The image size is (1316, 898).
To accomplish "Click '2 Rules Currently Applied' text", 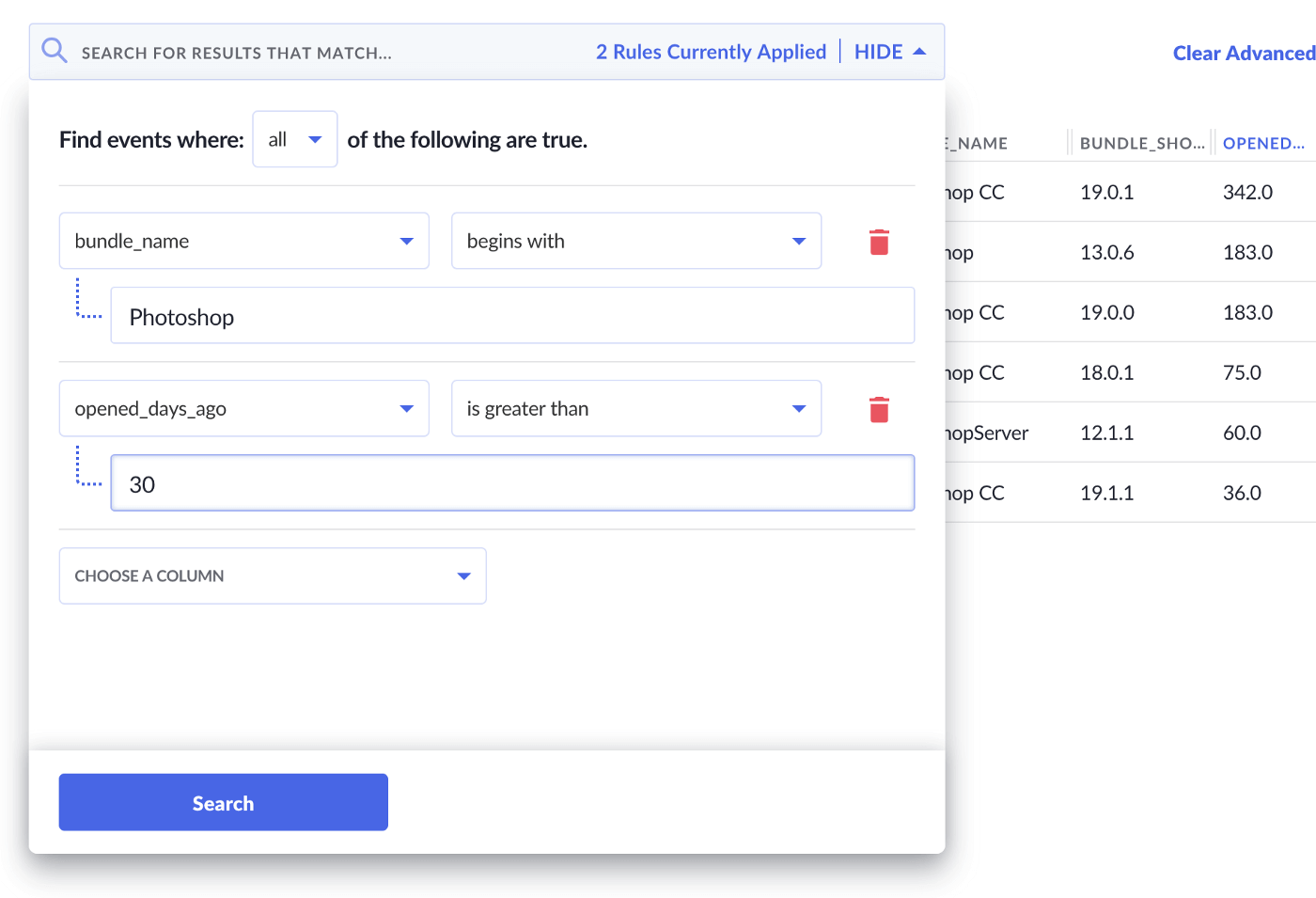I will [x=711, y=52].
